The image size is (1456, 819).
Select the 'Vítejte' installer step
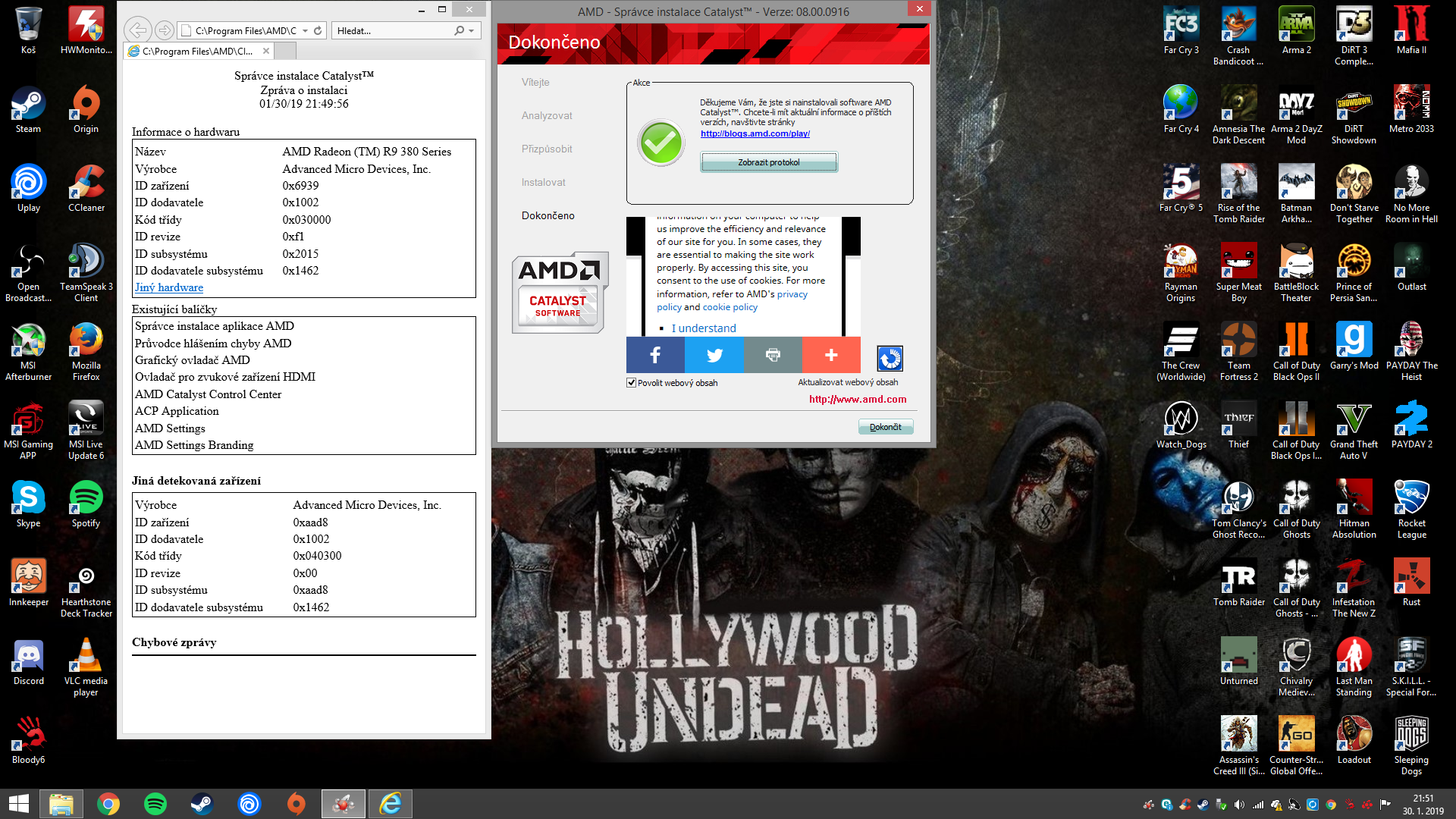coord(535,82)
